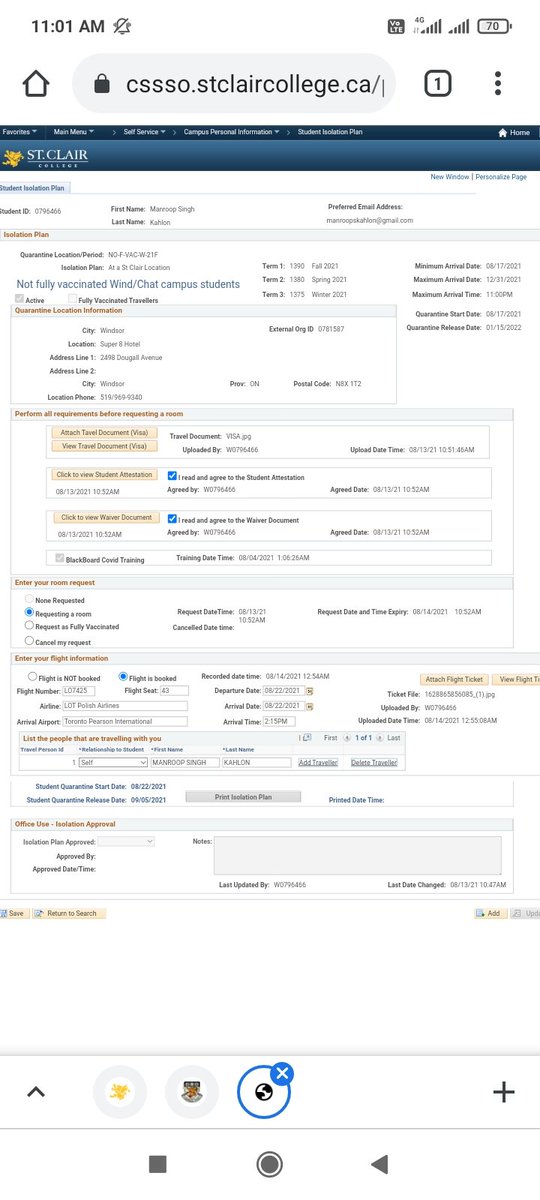540x1200 pixels.
Task: Open the browser tab switcher showing 1
Action: [x=437, y=84]
